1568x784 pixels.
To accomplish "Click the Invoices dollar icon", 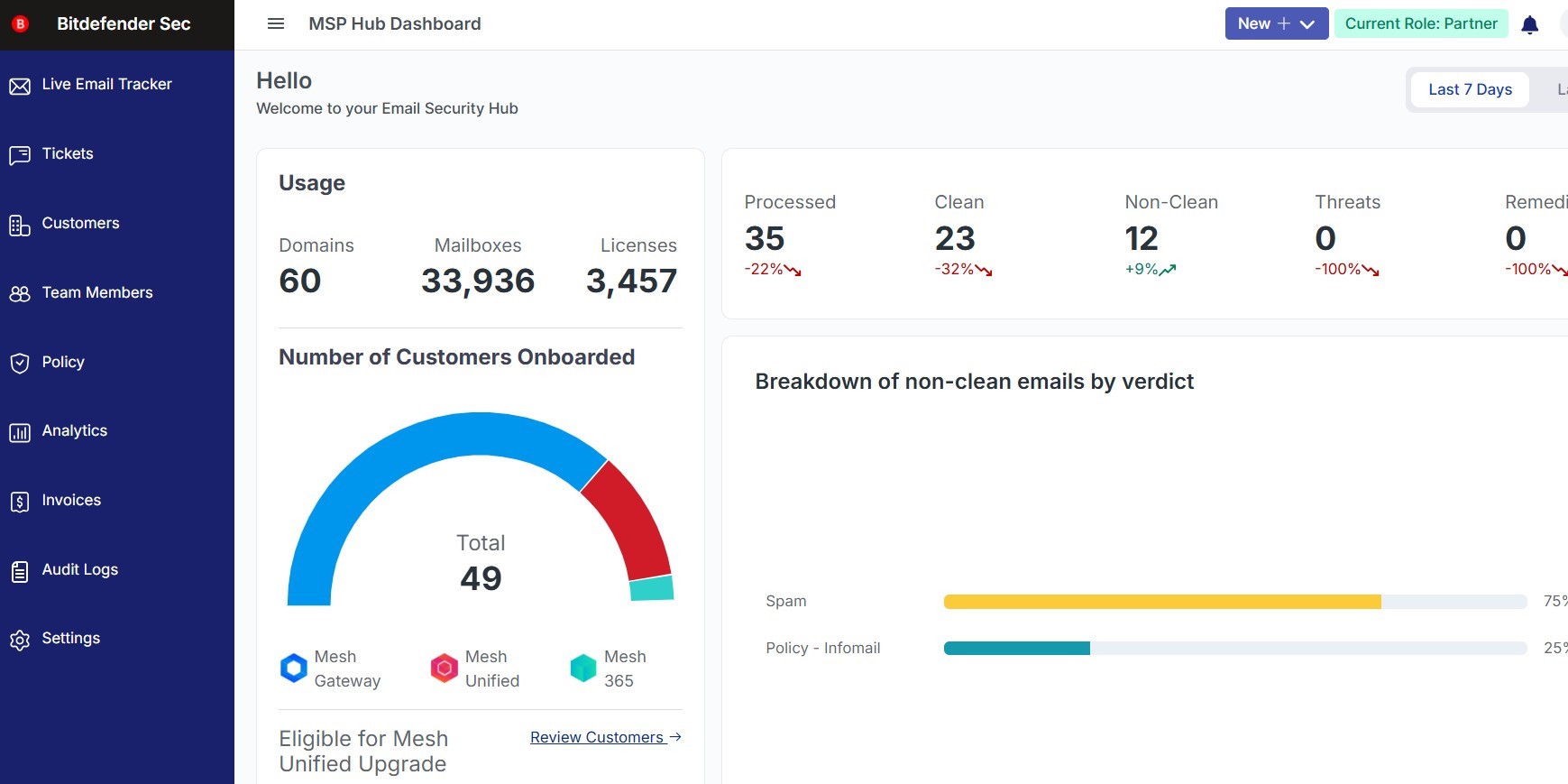I will [x=20, y=502].
